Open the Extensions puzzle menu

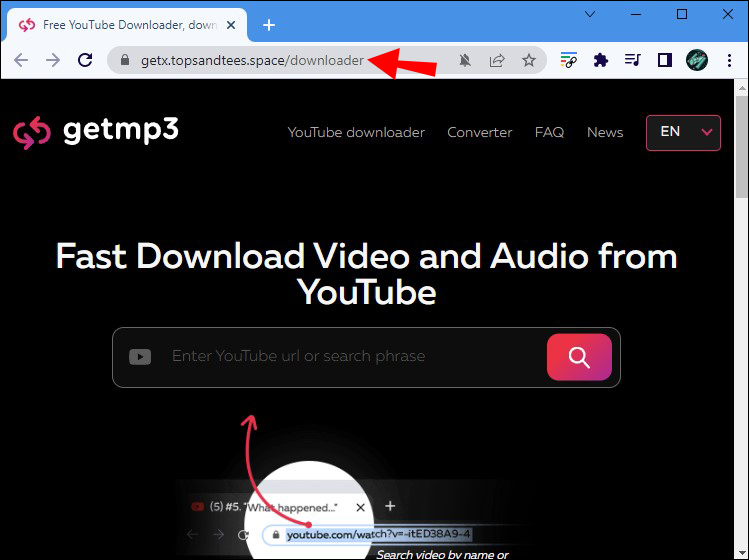point(600,60)
